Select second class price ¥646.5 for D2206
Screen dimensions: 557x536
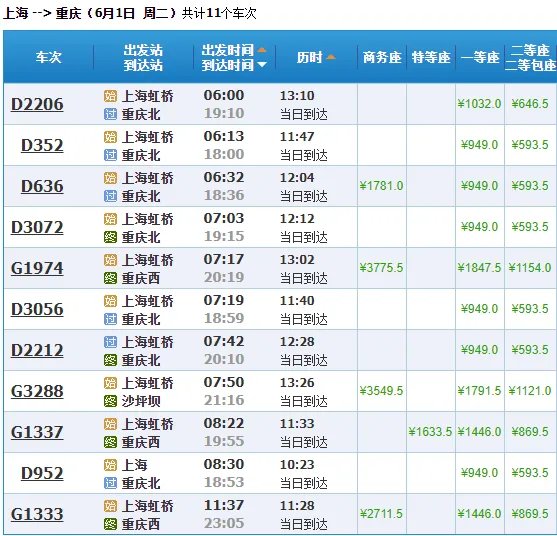[530, 104]
